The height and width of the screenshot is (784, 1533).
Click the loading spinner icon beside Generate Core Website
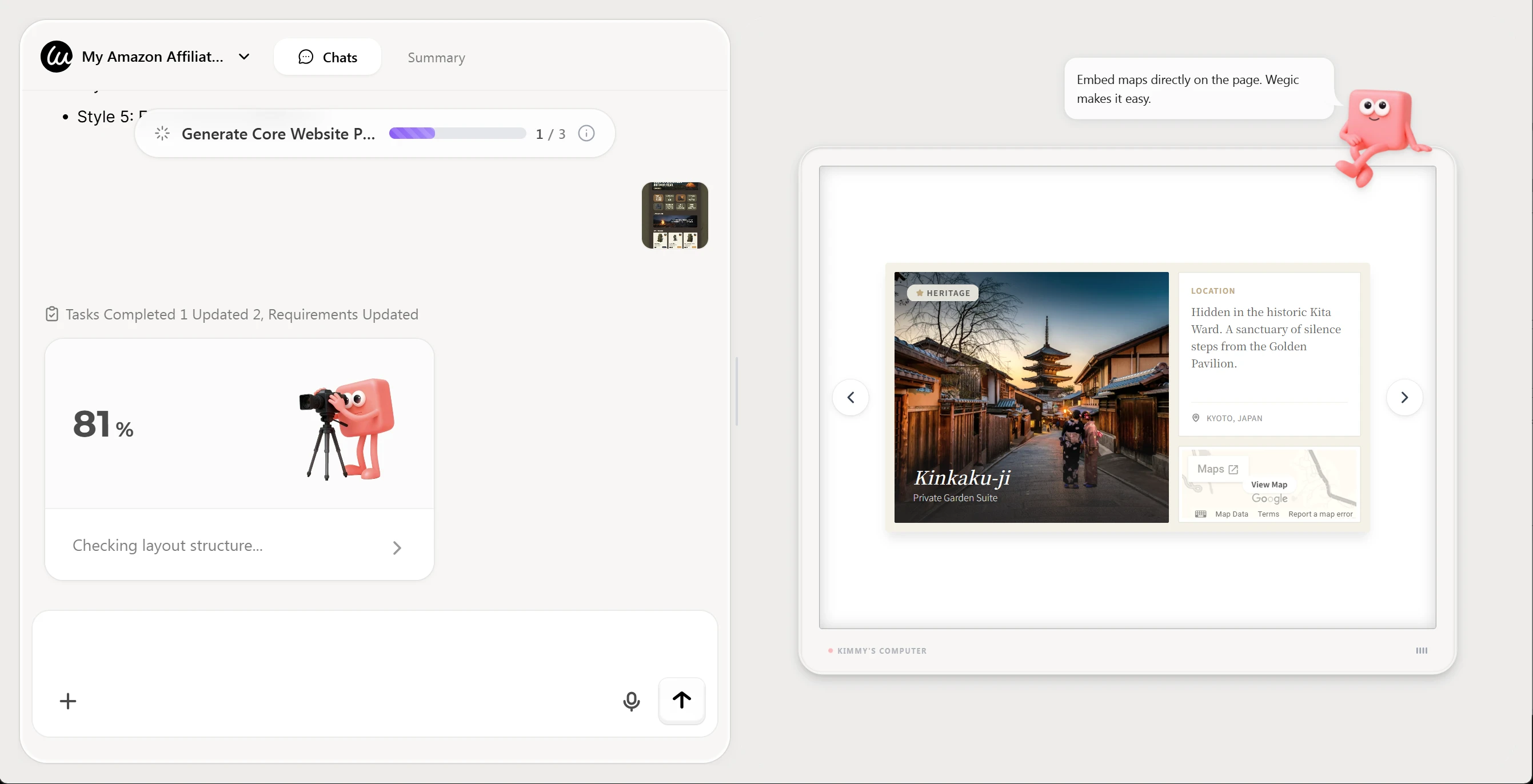coord(162,133)
